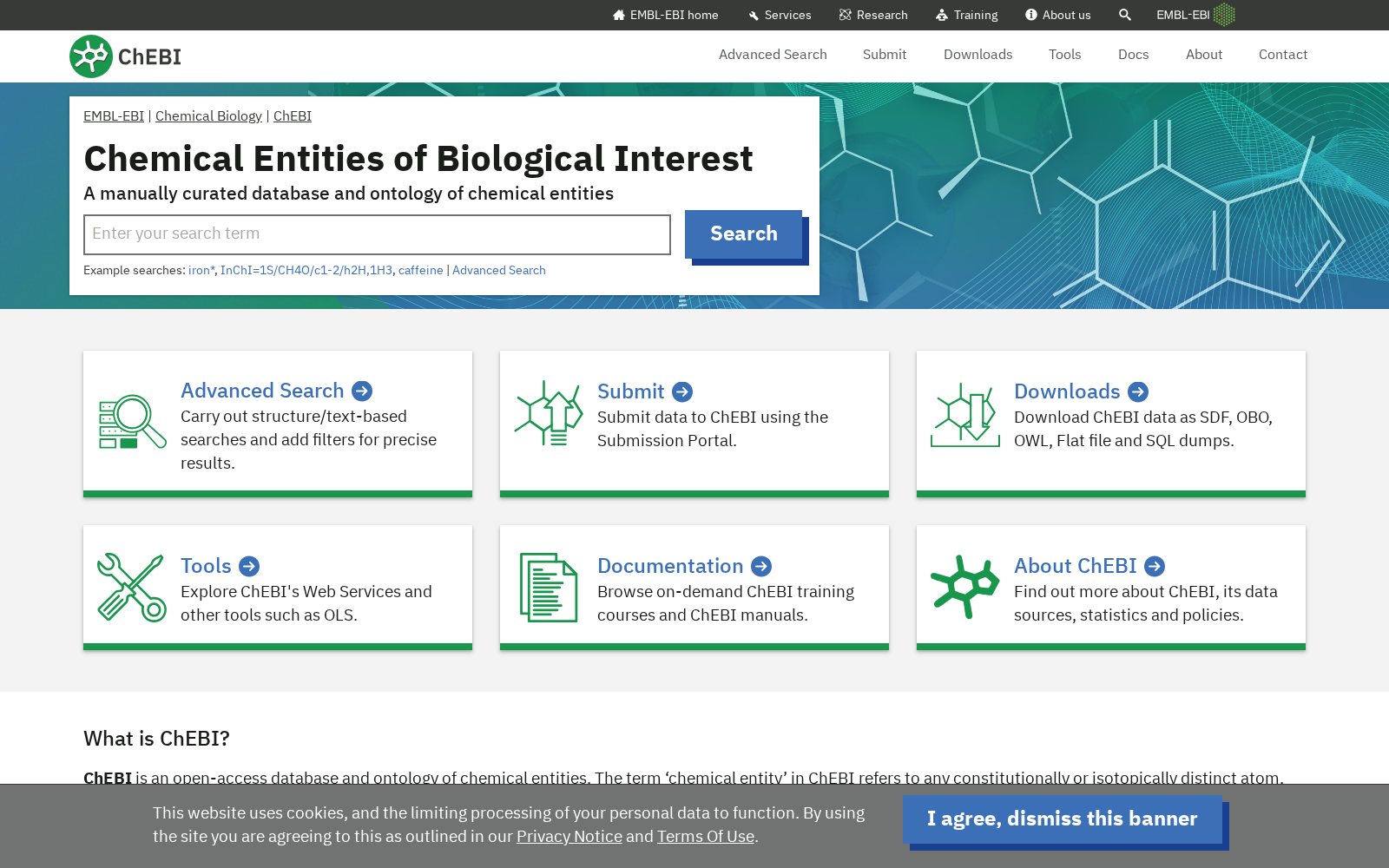
Task: Click the Downloads card molecule download illustration
Action: (x=965, y=415)
